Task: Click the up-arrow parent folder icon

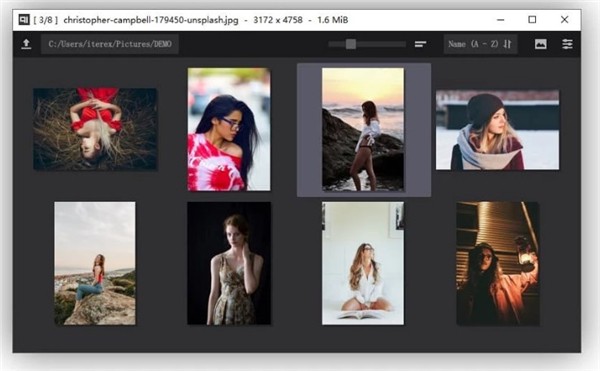Action: point(26,44)
